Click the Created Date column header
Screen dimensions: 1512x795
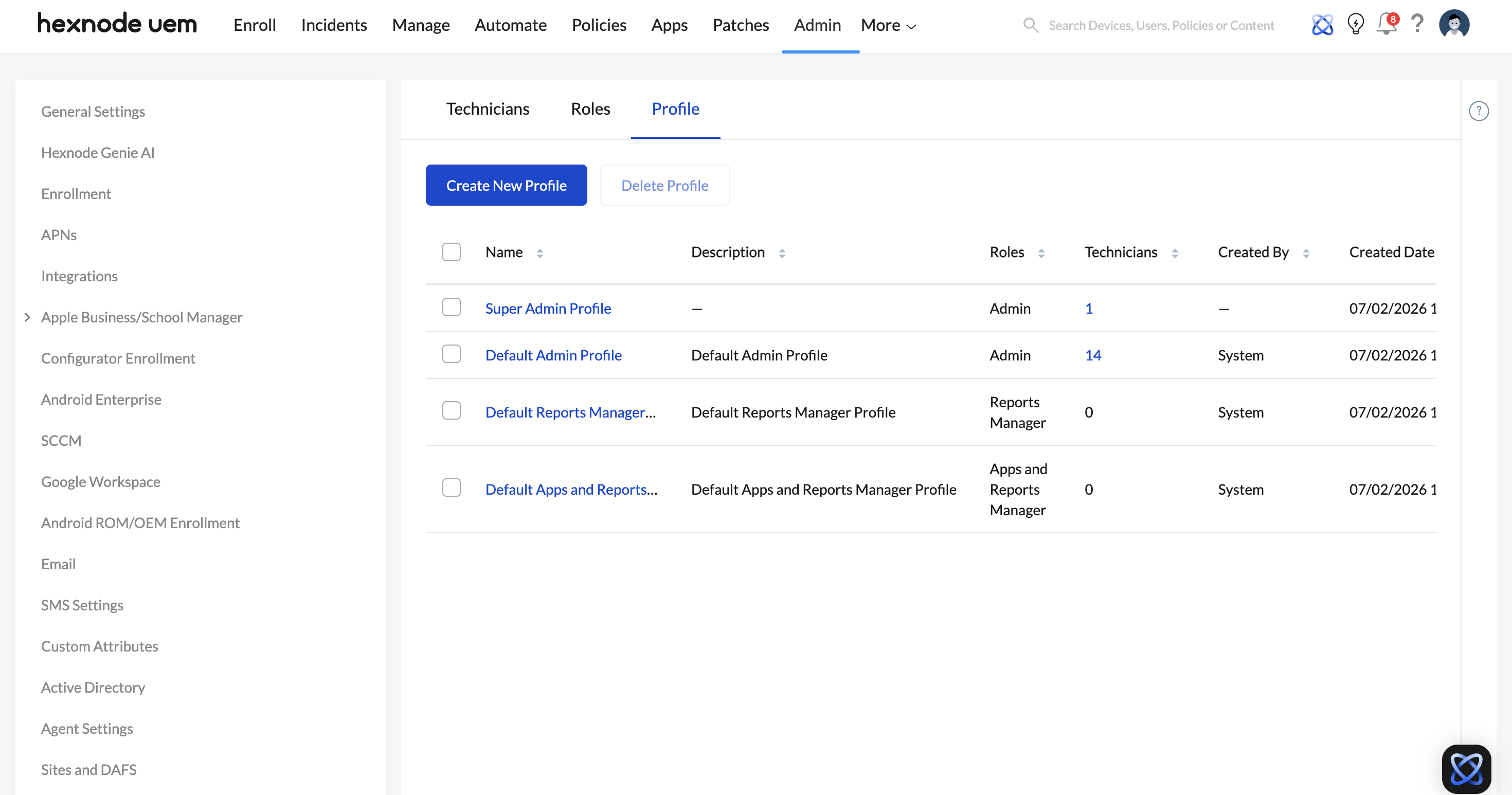click(1391, 251)
